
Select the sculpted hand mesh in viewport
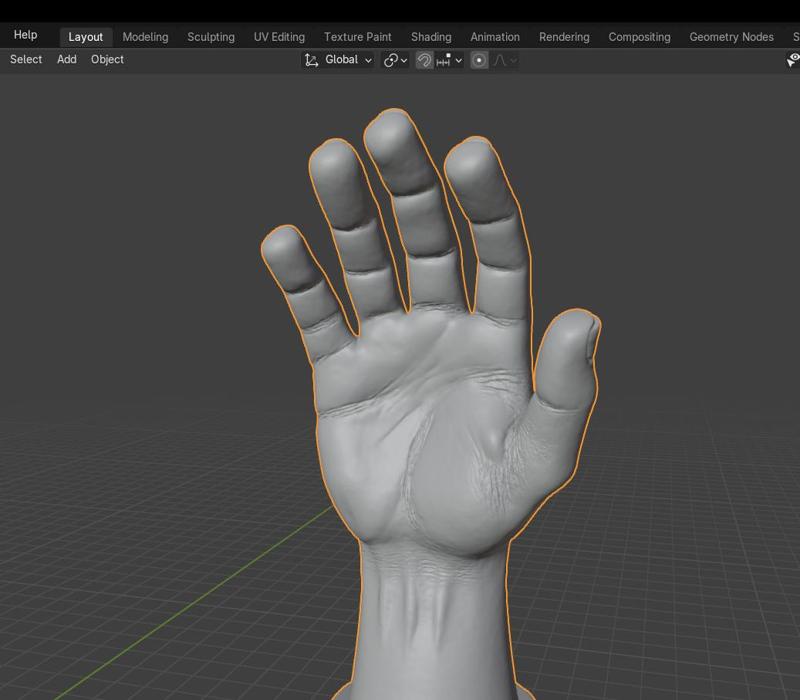430,450
